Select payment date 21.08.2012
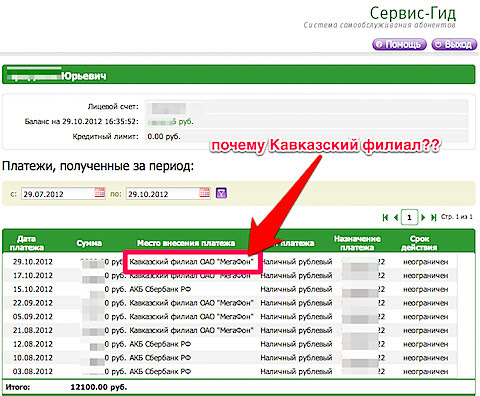This screenshot has height=396, width=480. [33, 330]
